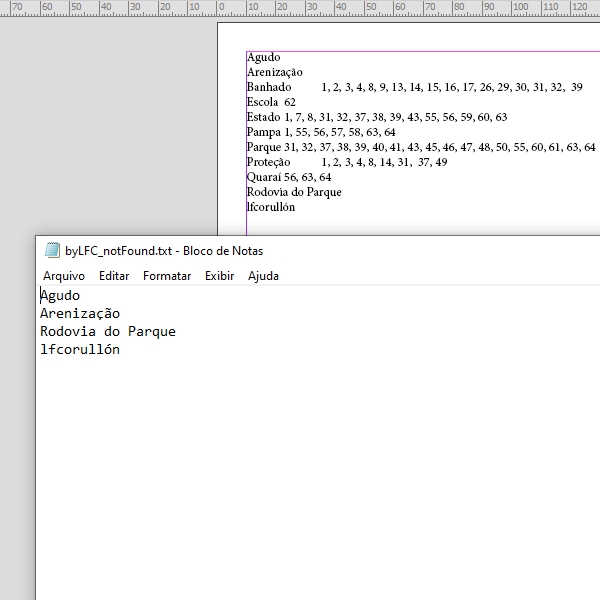Click the Quaraí 56, 63, 64 entry
Image resolution: width=600 pixels, height=600 pixels.
[289, 177]
